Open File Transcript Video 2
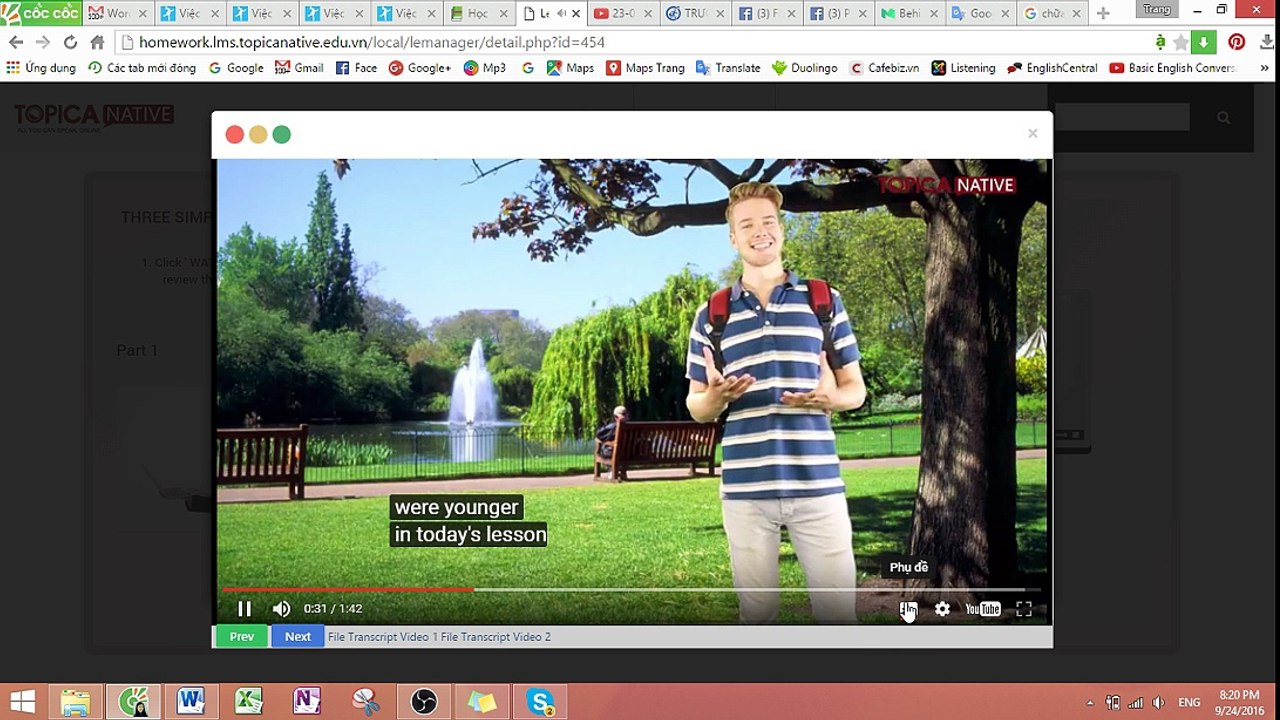Viewport: 1280px width, 720px height. 496,636
